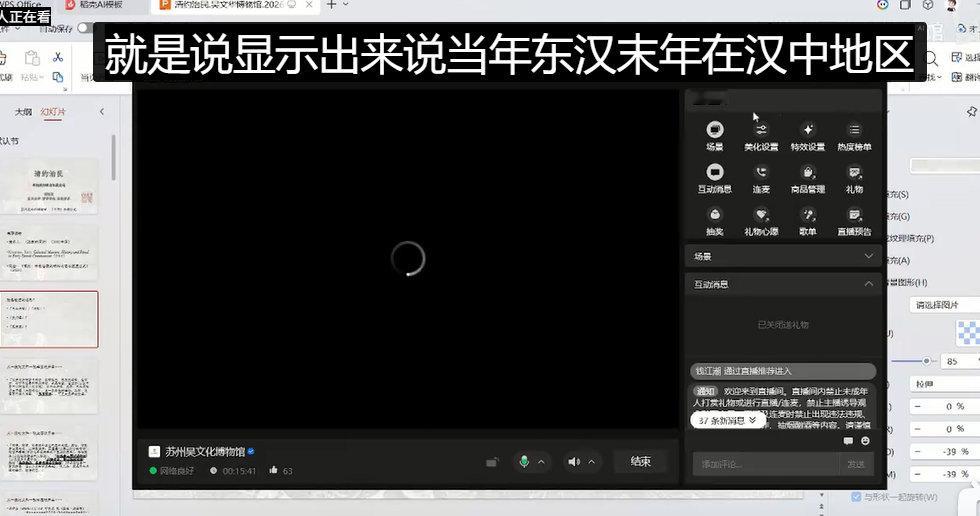Viewport: 980px width, 516px height.
Task: Expand the 场景 section
Action: [783, 256]
